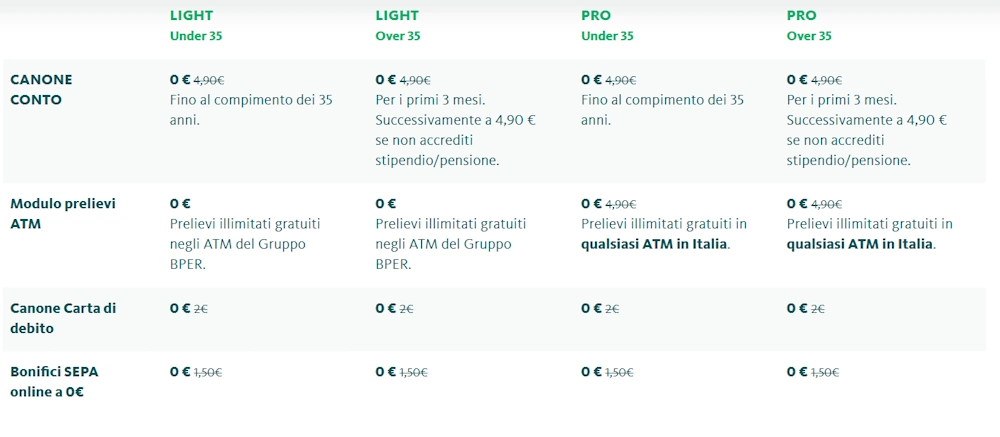Click the Bonifici SEPA online a 0€ label

coord(54,381)
